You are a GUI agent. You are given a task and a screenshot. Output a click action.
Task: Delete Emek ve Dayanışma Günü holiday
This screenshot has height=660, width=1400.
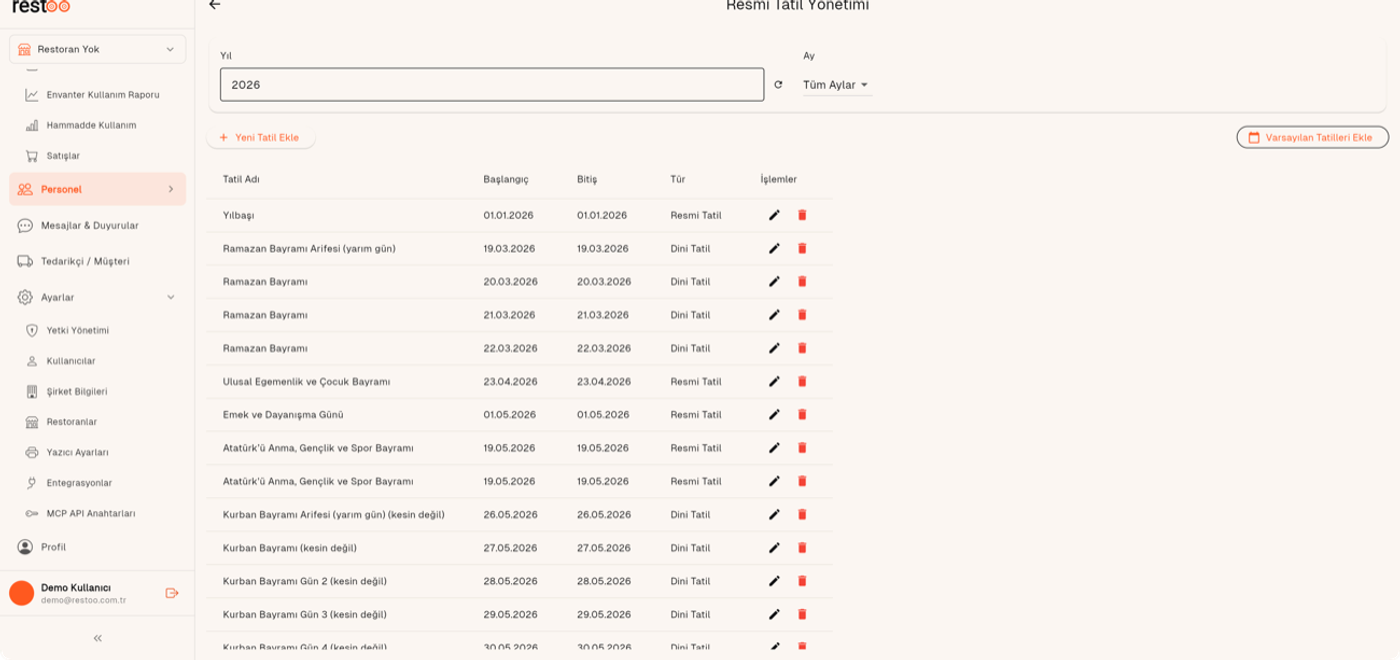(802, 414)
